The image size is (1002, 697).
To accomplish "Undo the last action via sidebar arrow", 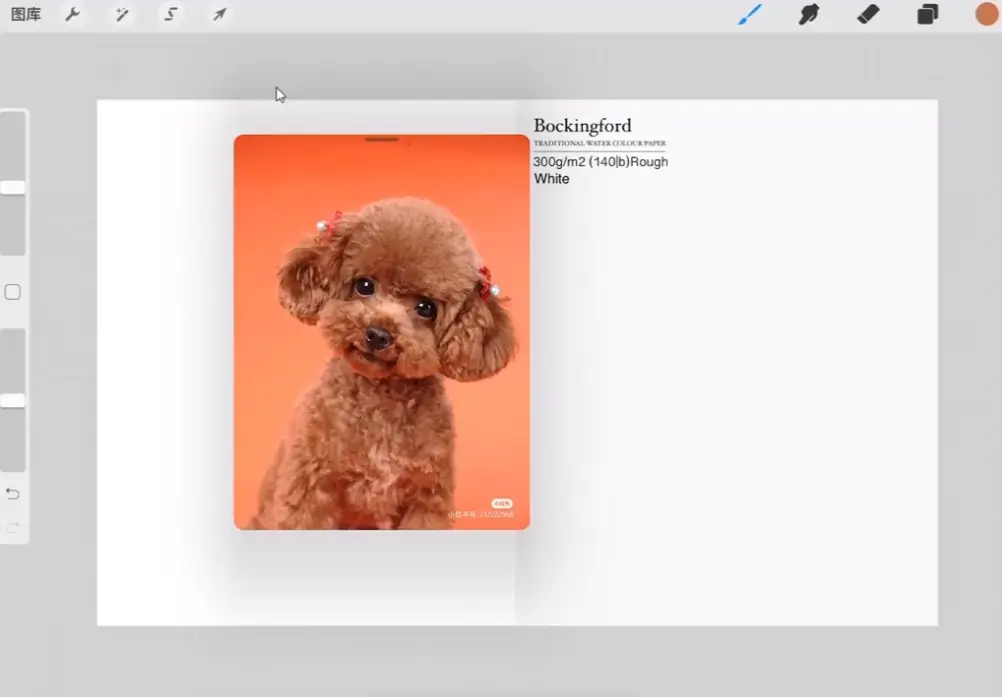I will (12, 493).
